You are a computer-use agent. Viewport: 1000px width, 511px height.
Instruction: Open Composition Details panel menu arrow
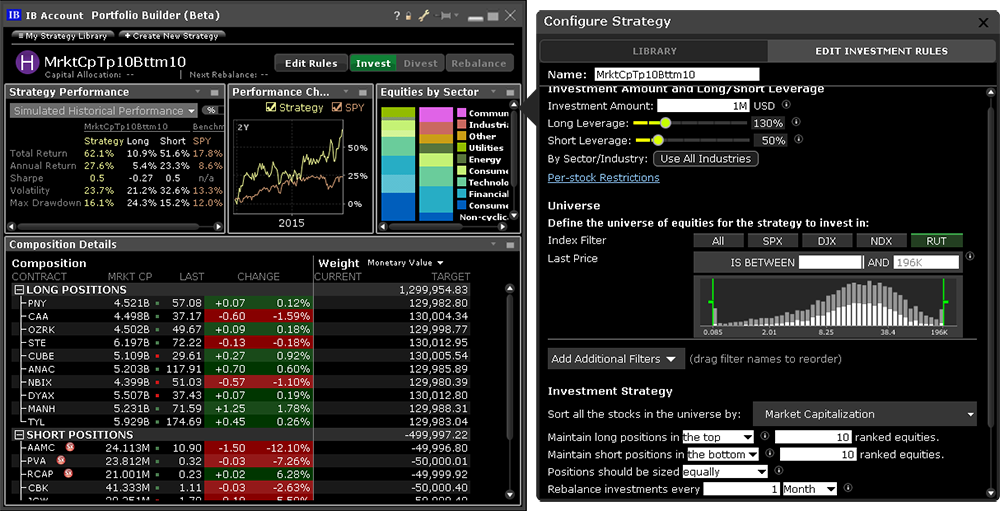tap(493, 245)
